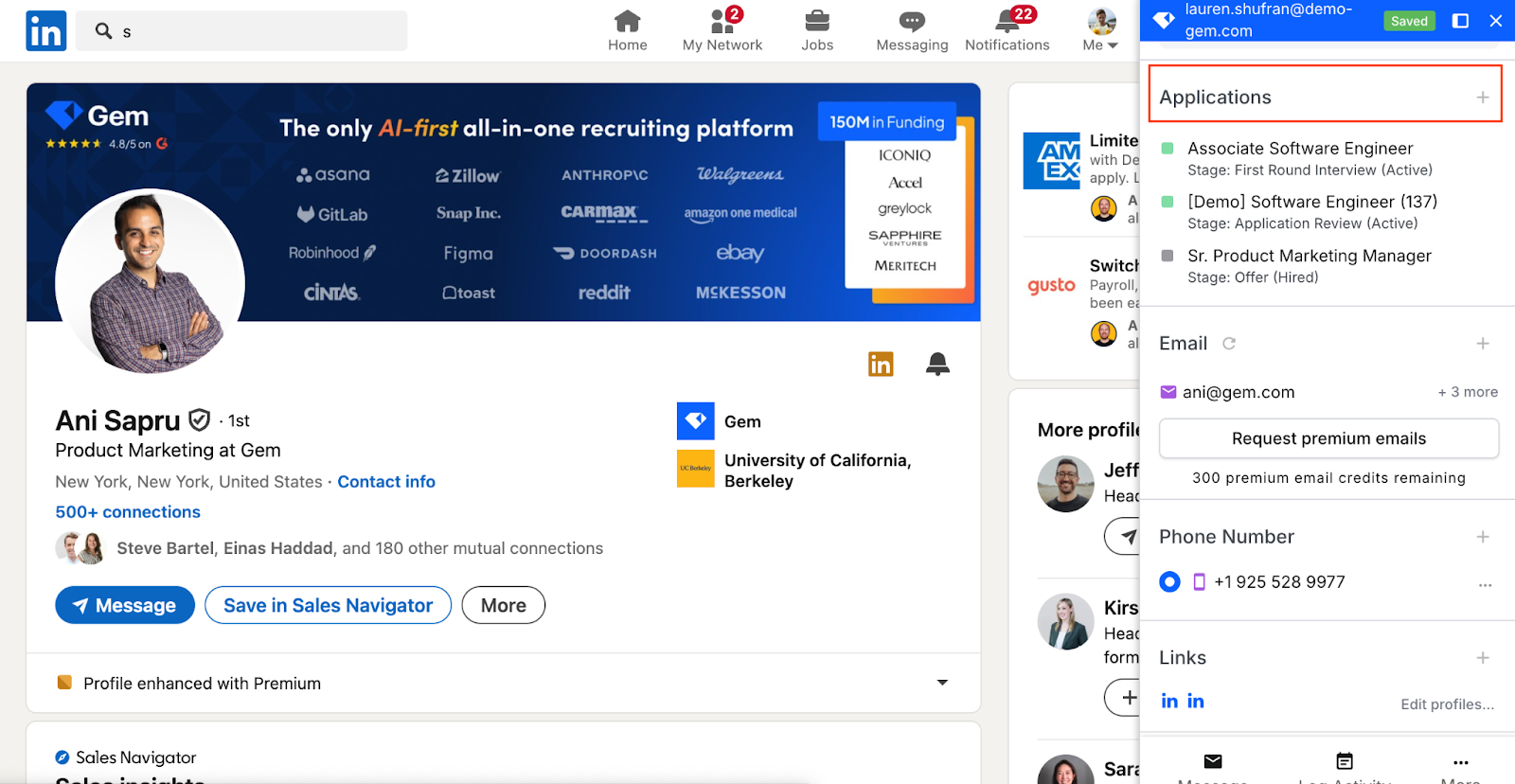Click the notification bell on profile

(x=937, y=364)
